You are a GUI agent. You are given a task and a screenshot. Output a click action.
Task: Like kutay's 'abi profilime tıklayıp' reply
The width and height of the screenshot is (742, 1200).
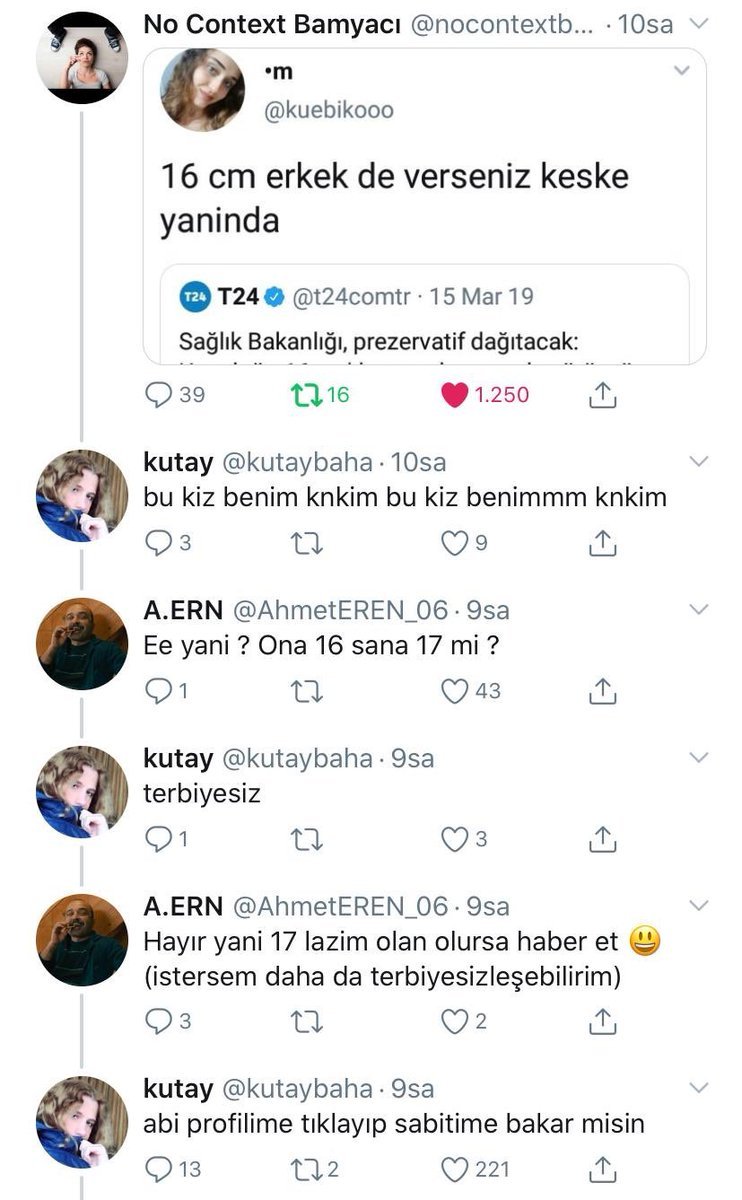(x=456, y=1167)
